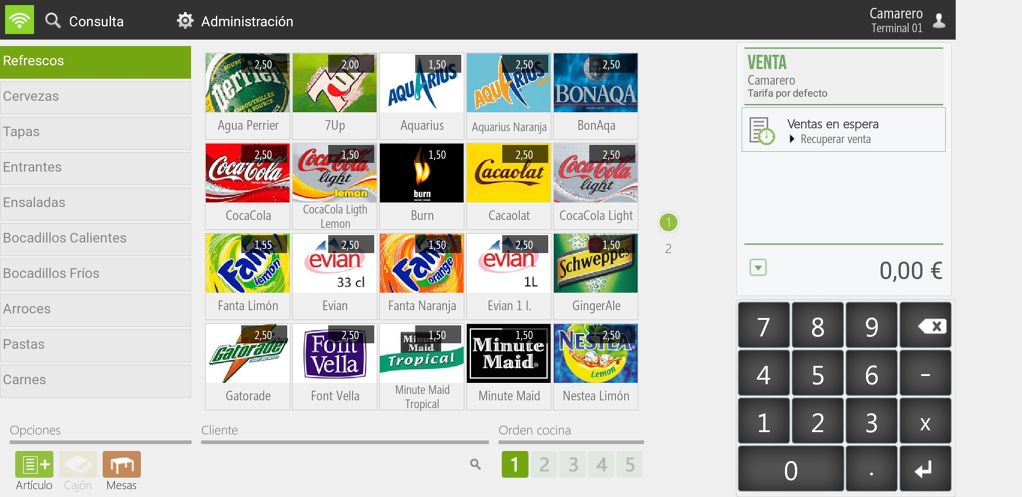Open the Arroces category
Image resolution: width=1022 pixels, height=497 pixels.
[95, 309]
